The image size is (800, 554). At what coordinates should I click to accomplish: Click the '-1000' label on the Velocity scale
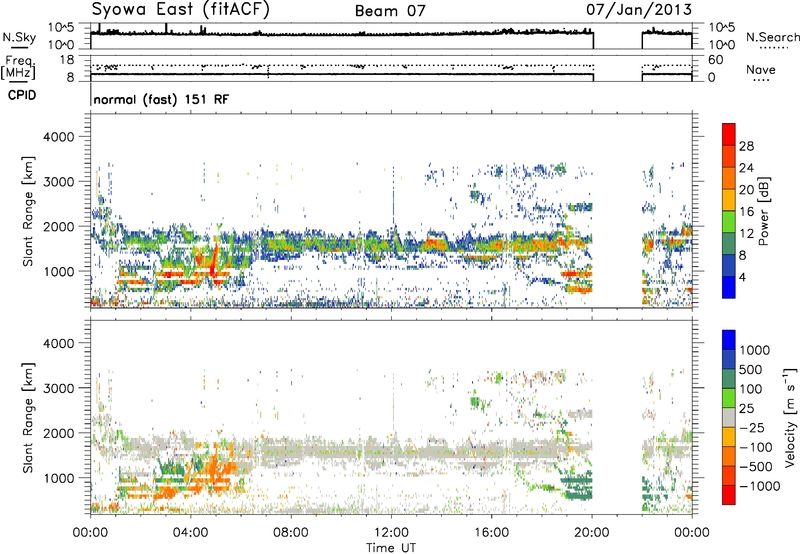760,486
